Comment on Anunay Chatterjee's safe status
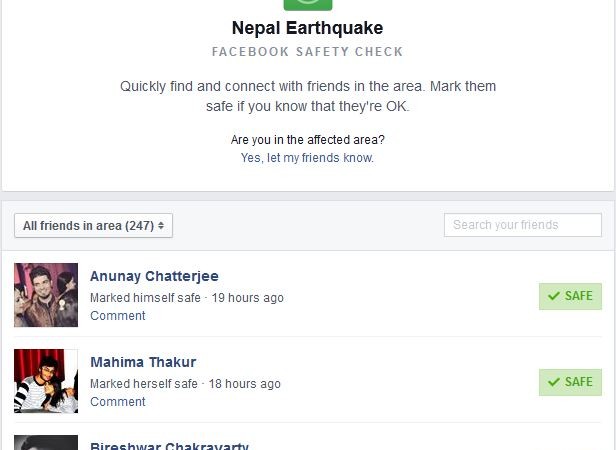This screenshot has width=616, height=450. click(117, 316)
